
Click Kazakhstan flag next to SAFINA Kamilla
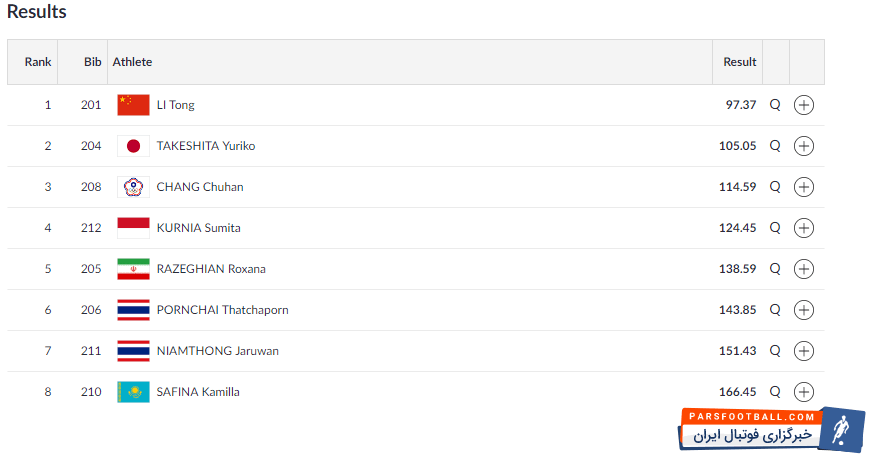pyautogui.click(x=133, y=392)
